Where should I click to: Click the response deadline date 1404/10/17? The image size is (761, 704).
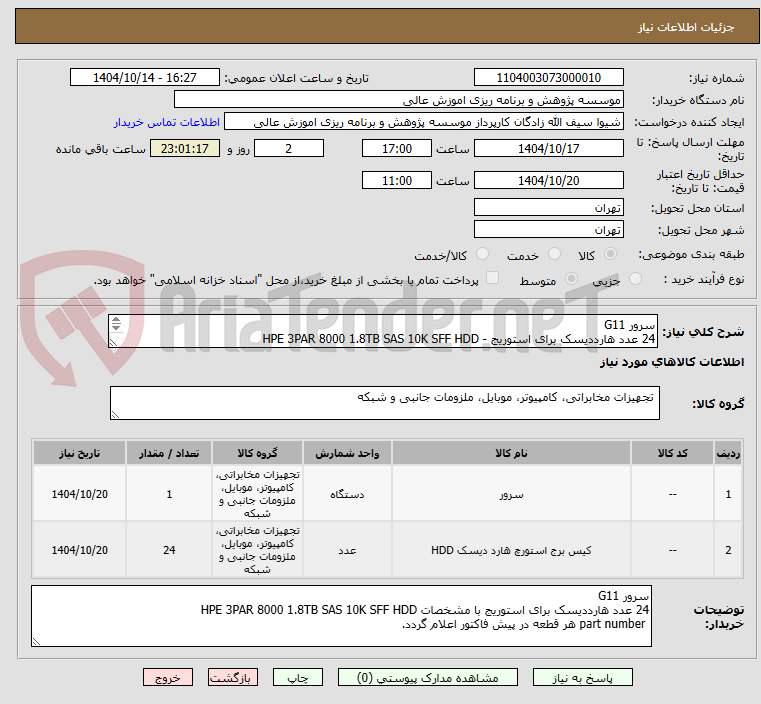548,148
